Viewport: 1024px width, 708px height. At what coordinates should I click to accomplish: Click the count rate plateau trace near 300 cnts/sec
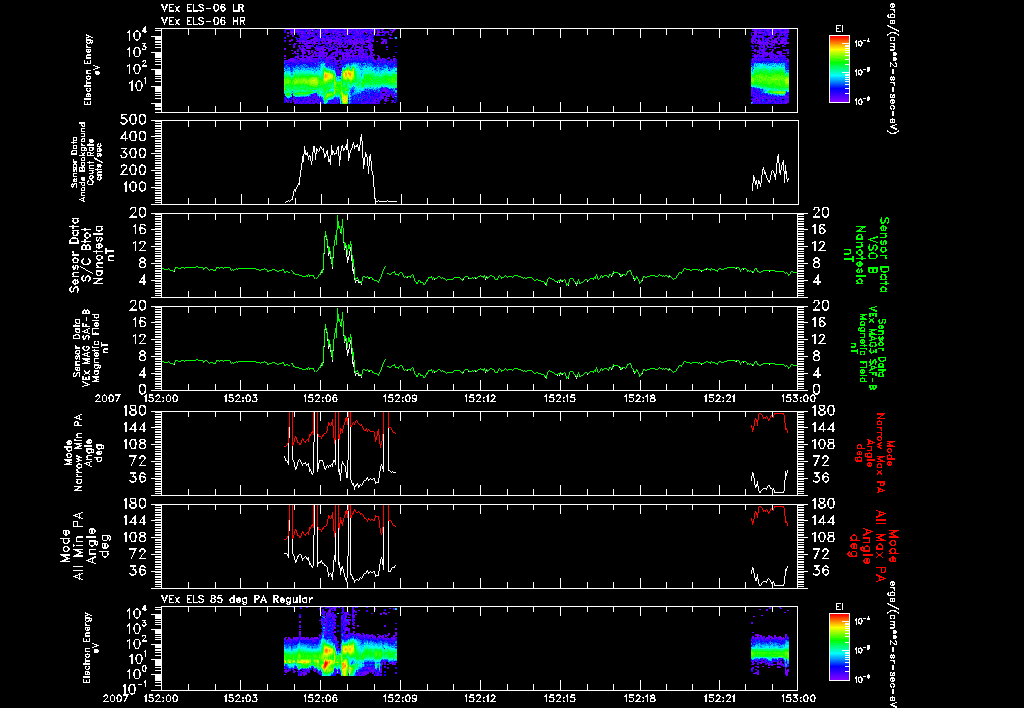pos(333,153)
